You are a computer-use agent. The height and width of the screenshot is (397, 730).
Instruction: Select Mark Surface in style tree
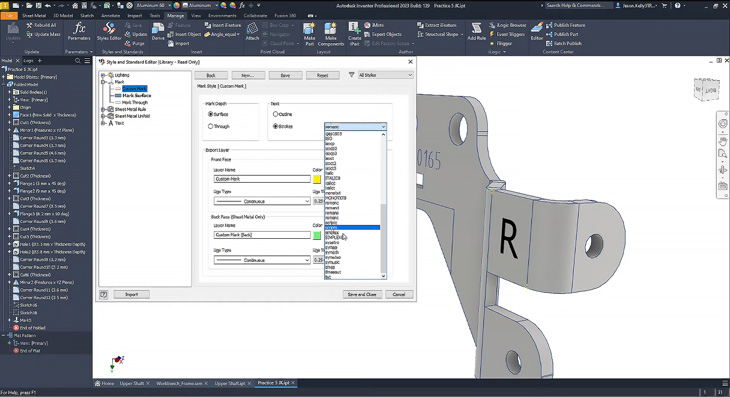(x=136, y=95)
